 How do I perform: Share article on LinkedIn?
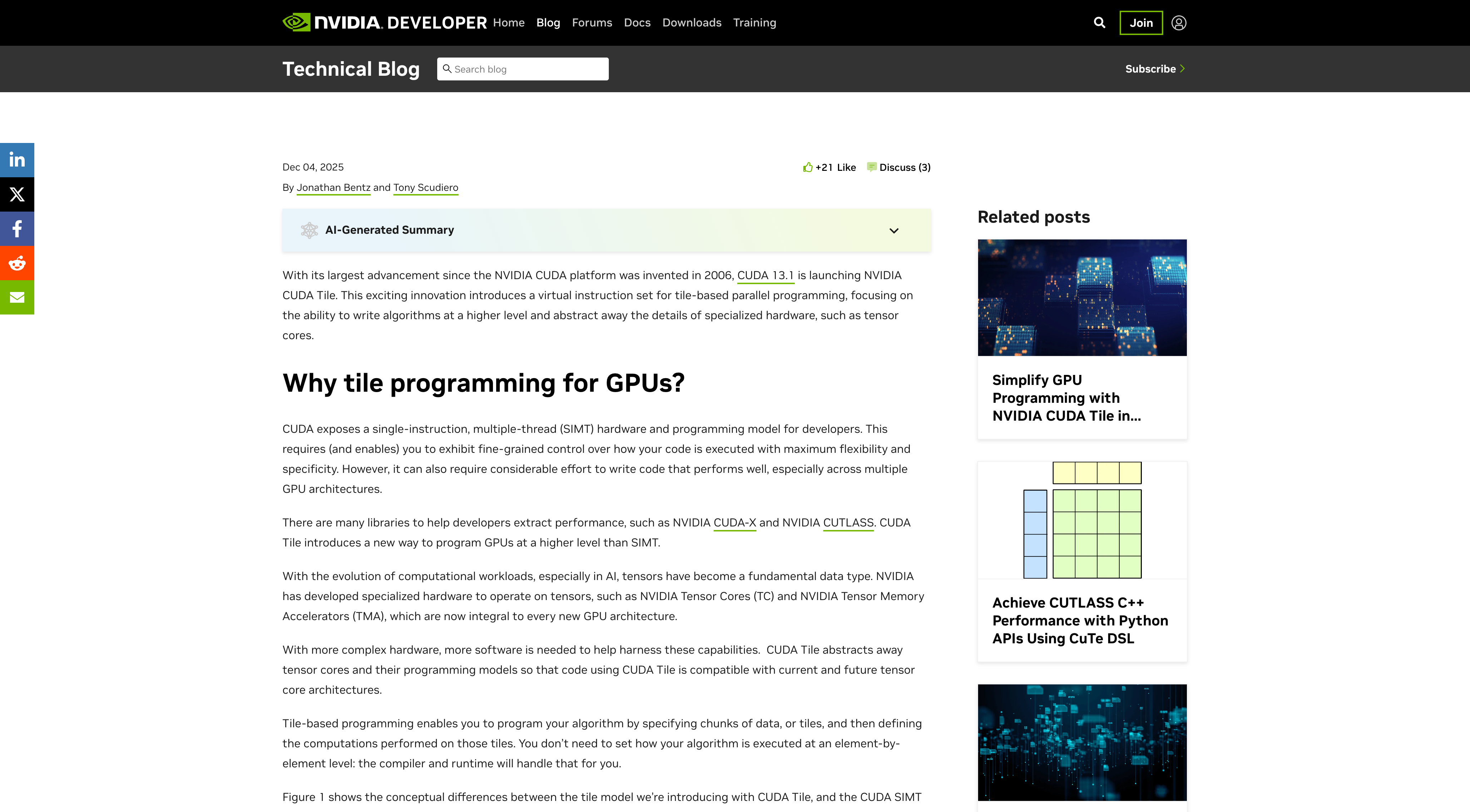click(x=17, y=160)
